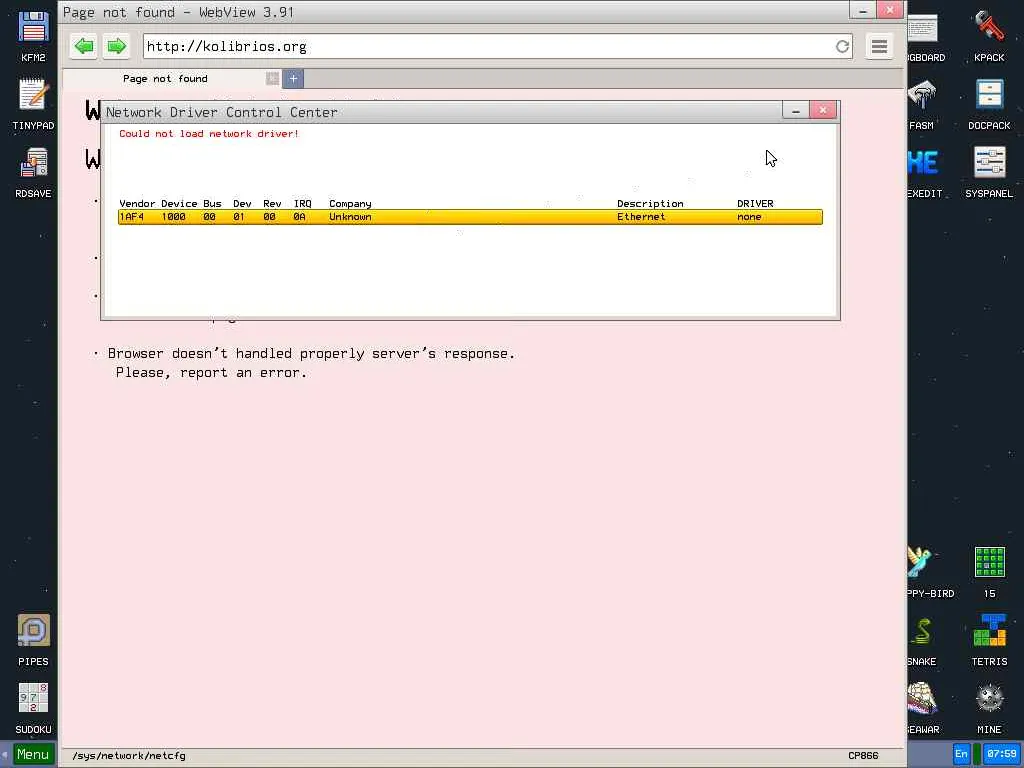Minimize the WebView window
The width and height of the screenshot is (1024, 768).
coord(862,10)
